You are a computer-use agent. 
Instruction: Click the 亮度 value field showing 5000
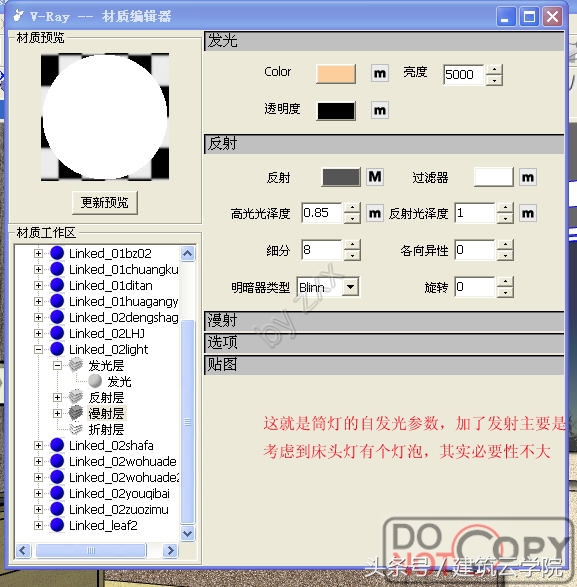[463, 75]
